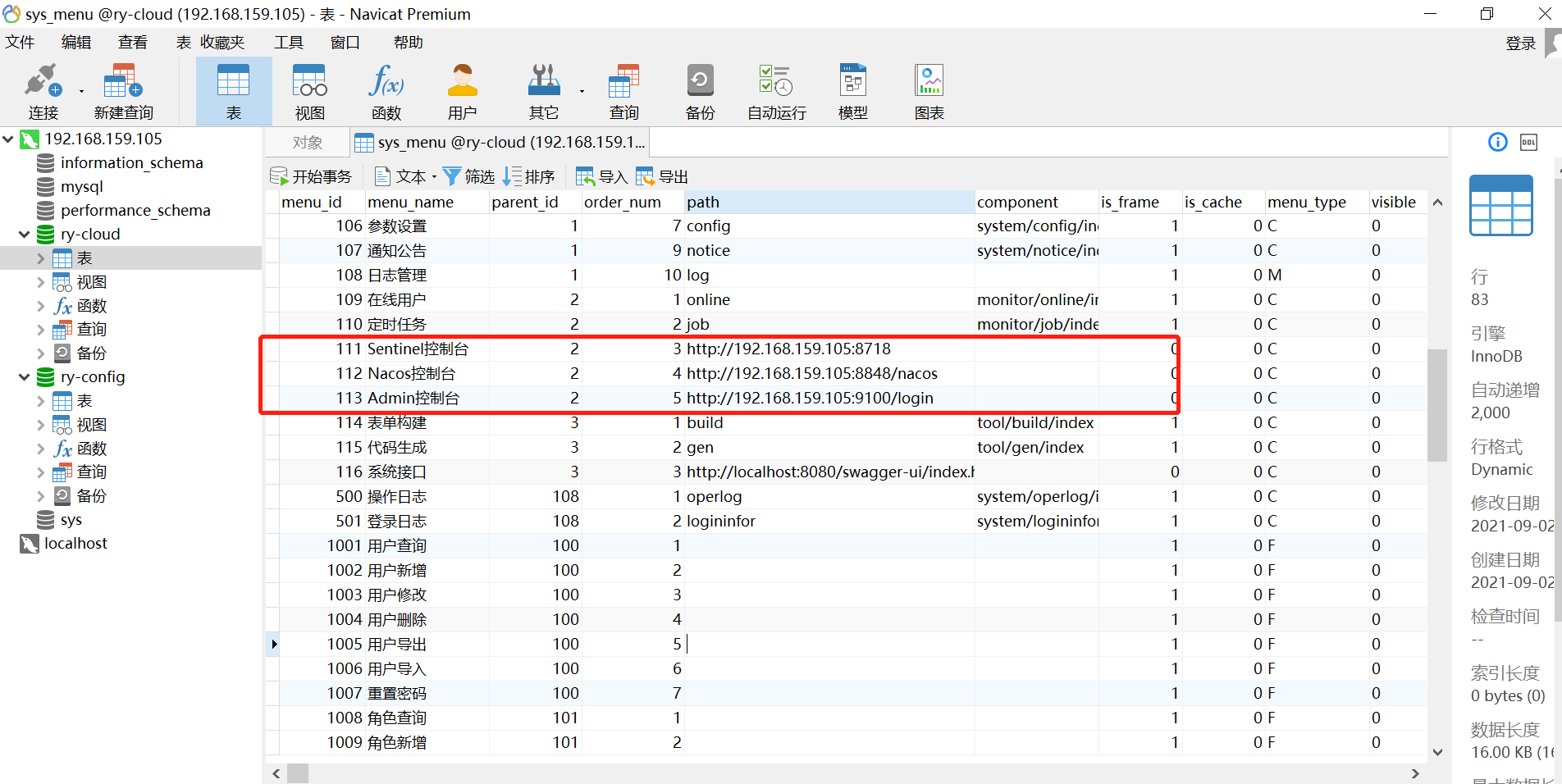Select information_schema database

coord(131,163)
